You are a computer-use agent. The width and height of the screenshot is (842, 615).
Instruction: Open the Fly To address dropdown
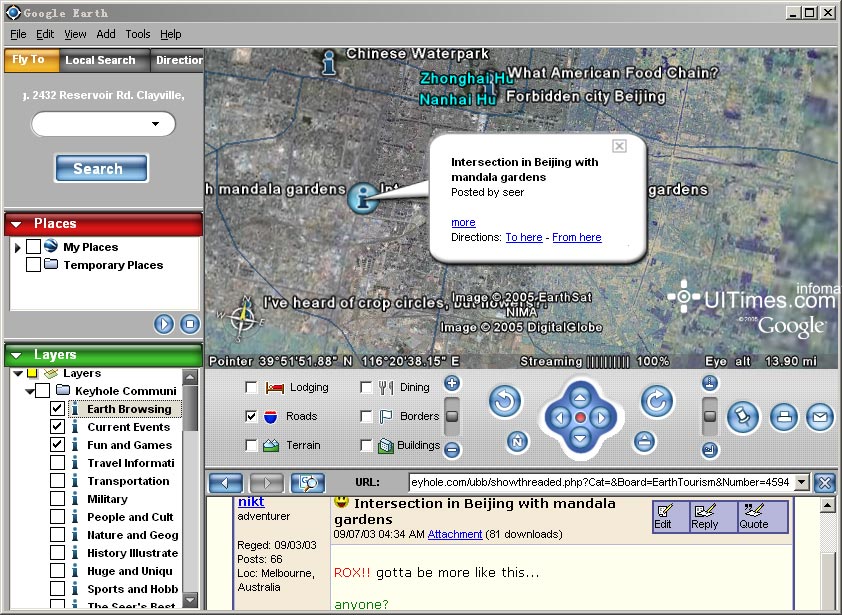pyautogui.click(x=156, y=124)
